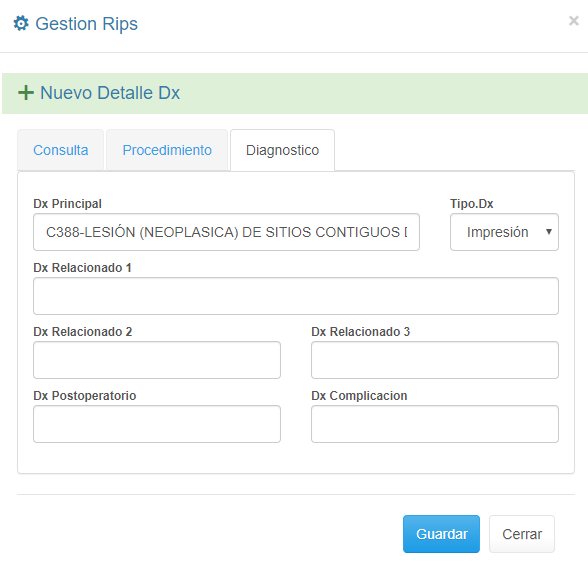
Task: Click the Gestion Rips title text
Action: [x=87, y=24]
